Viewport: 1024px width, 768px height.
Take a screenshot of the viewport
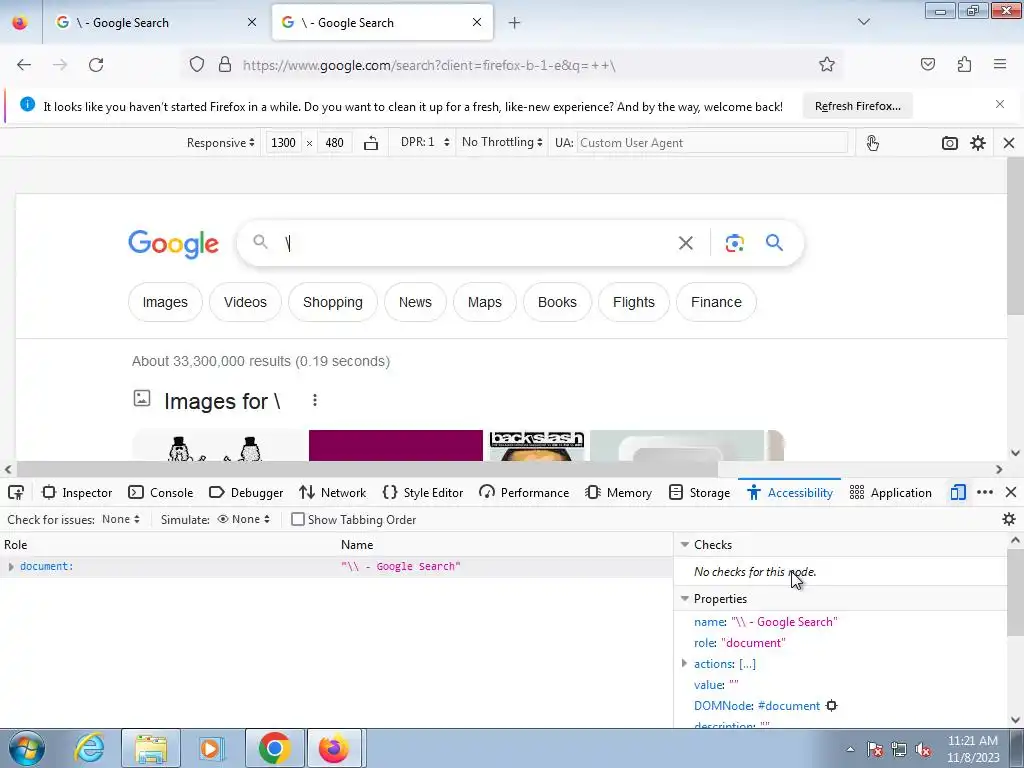(x=950, y=143)
